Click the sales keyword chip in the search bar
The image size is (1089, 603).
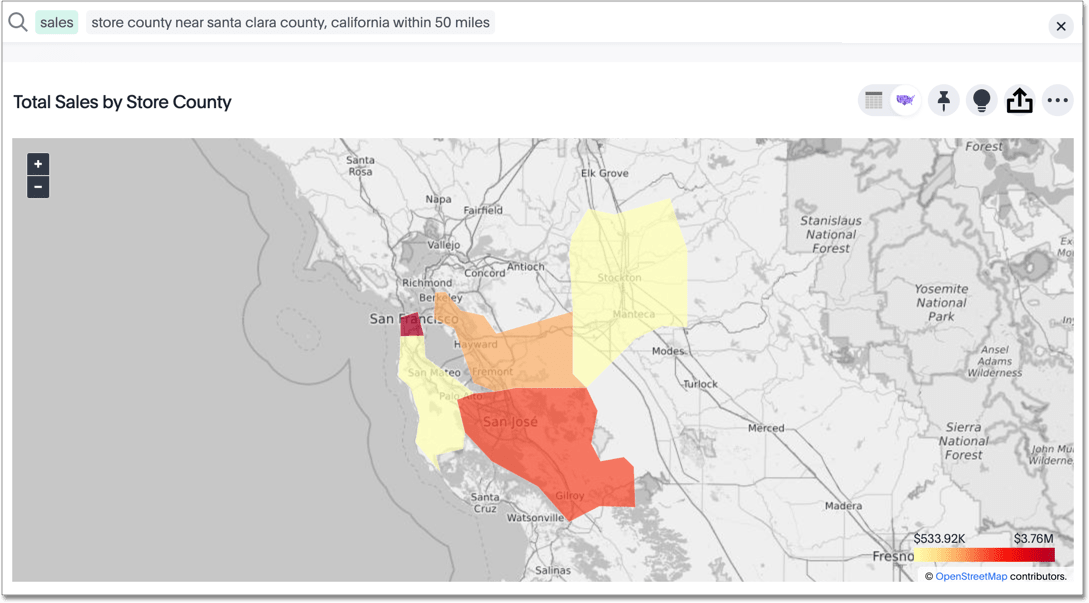(56, 21)
